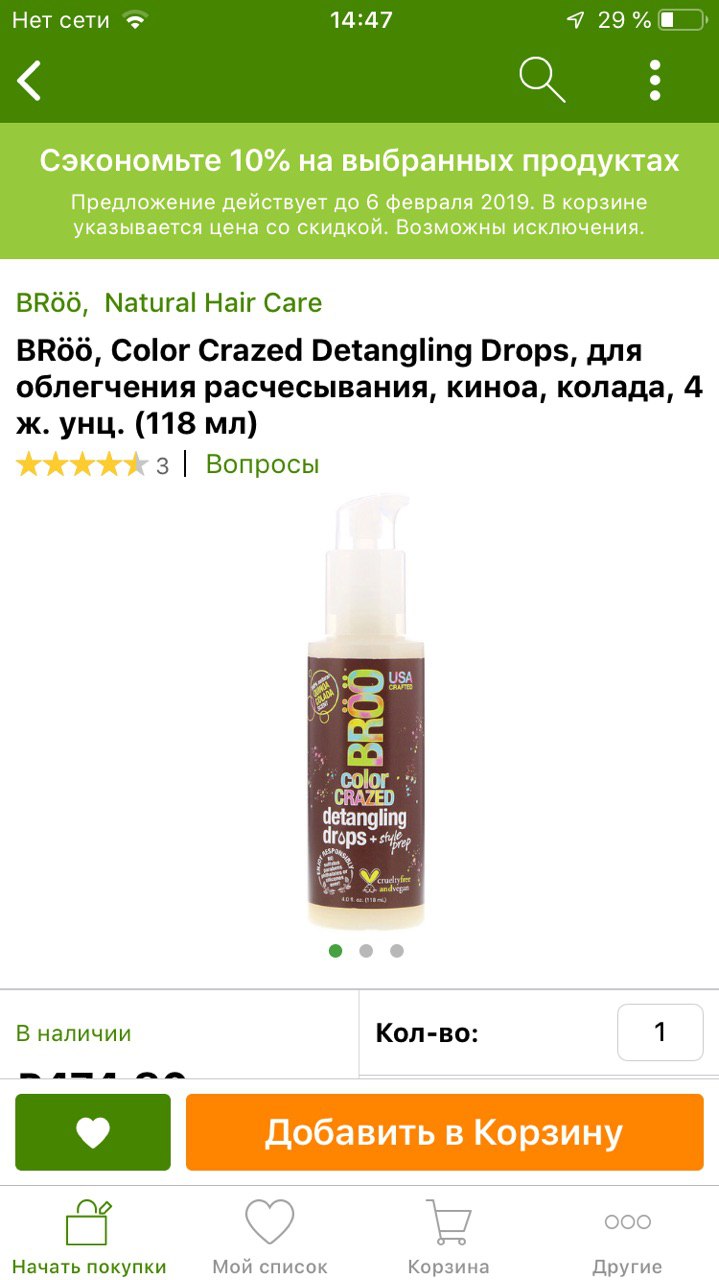The image size is (719, 1280).
Task: Open the Другие more options tab
Action: (627, 1237)
